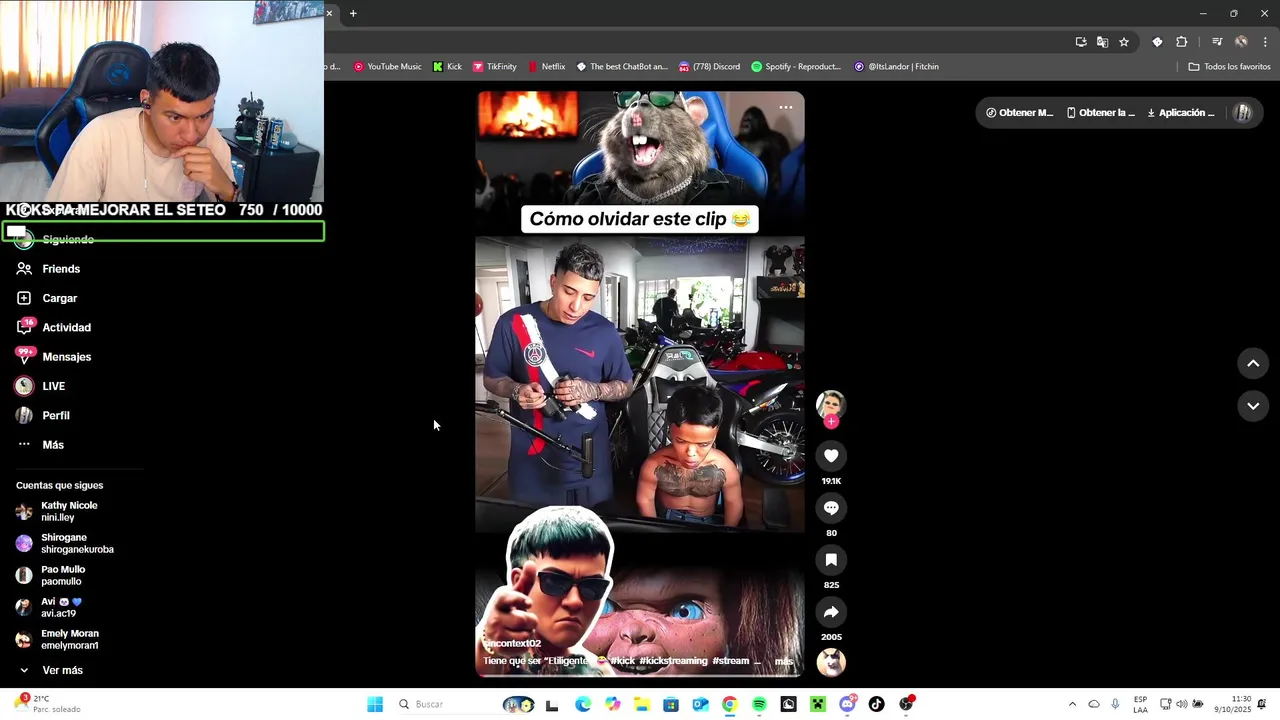1280x720 pixels.
Task: Open the creator's profile avatar
Action: [831, 404]
